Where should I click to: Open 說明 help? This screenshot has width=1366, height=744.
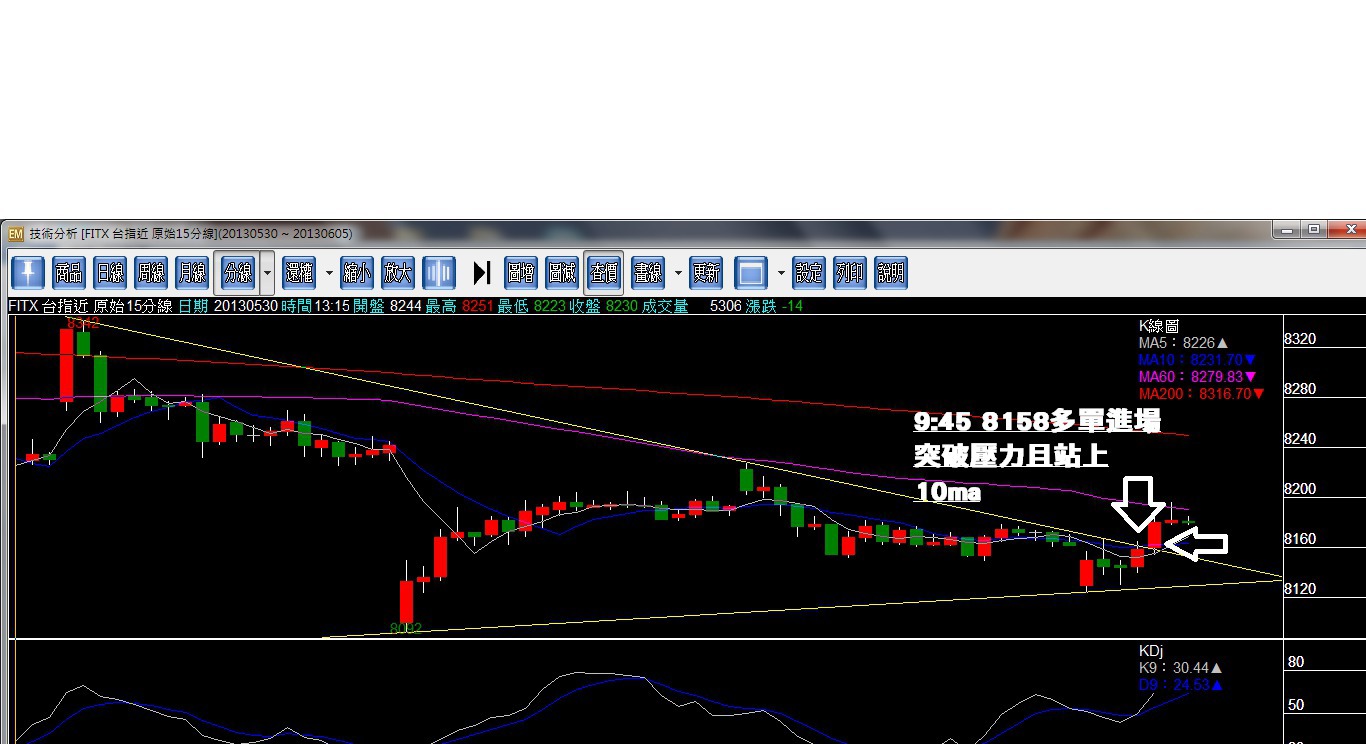pyautogui.click(x=891, y=272)
